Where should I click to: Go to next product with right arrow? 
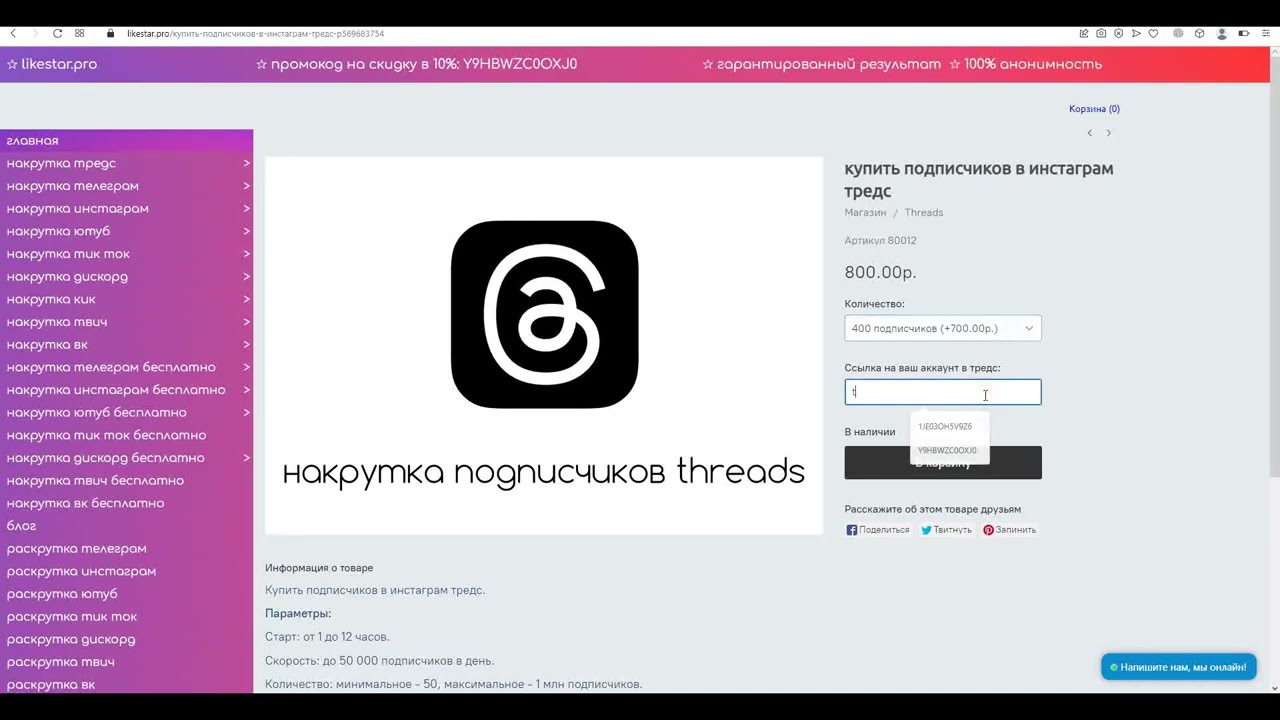[1108, 133]
